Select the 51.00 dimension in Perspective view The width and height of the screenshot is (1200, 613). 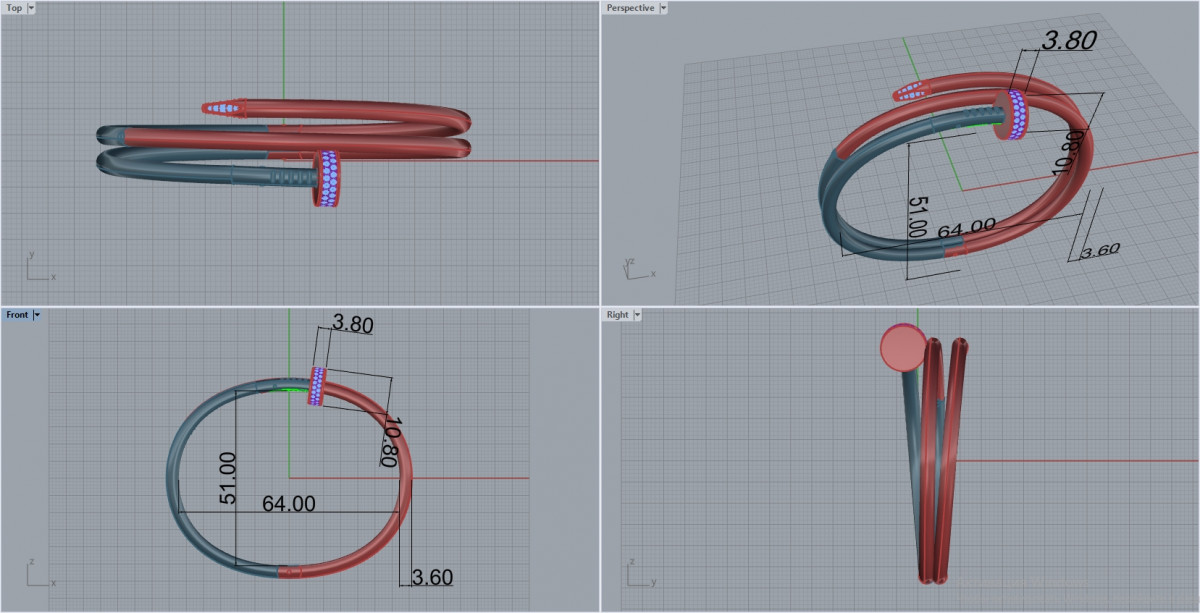click(x=917, y=215)
